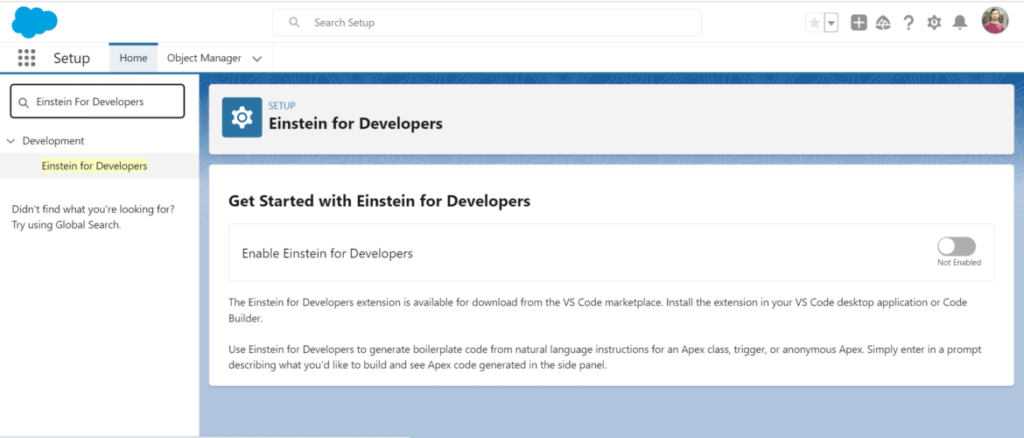Click the Setup app name label
This screenshot has width=1024, height=438.
(72, 58)
